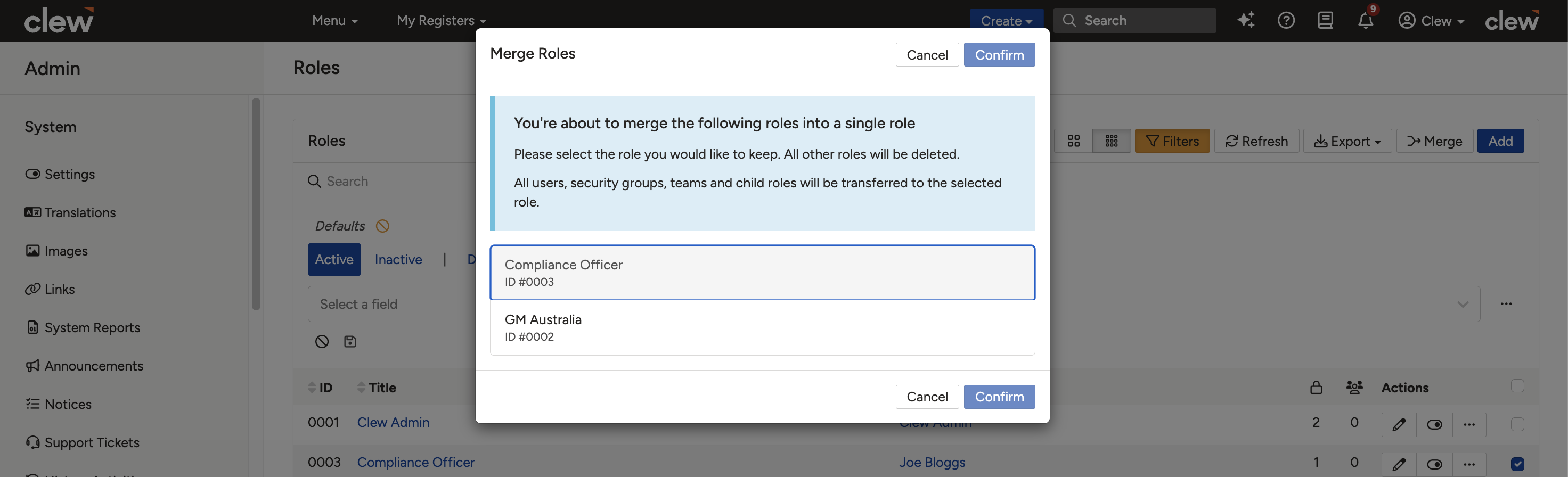
Task: Check the Clew Admin row checkbox
Action: point(1517,424)
